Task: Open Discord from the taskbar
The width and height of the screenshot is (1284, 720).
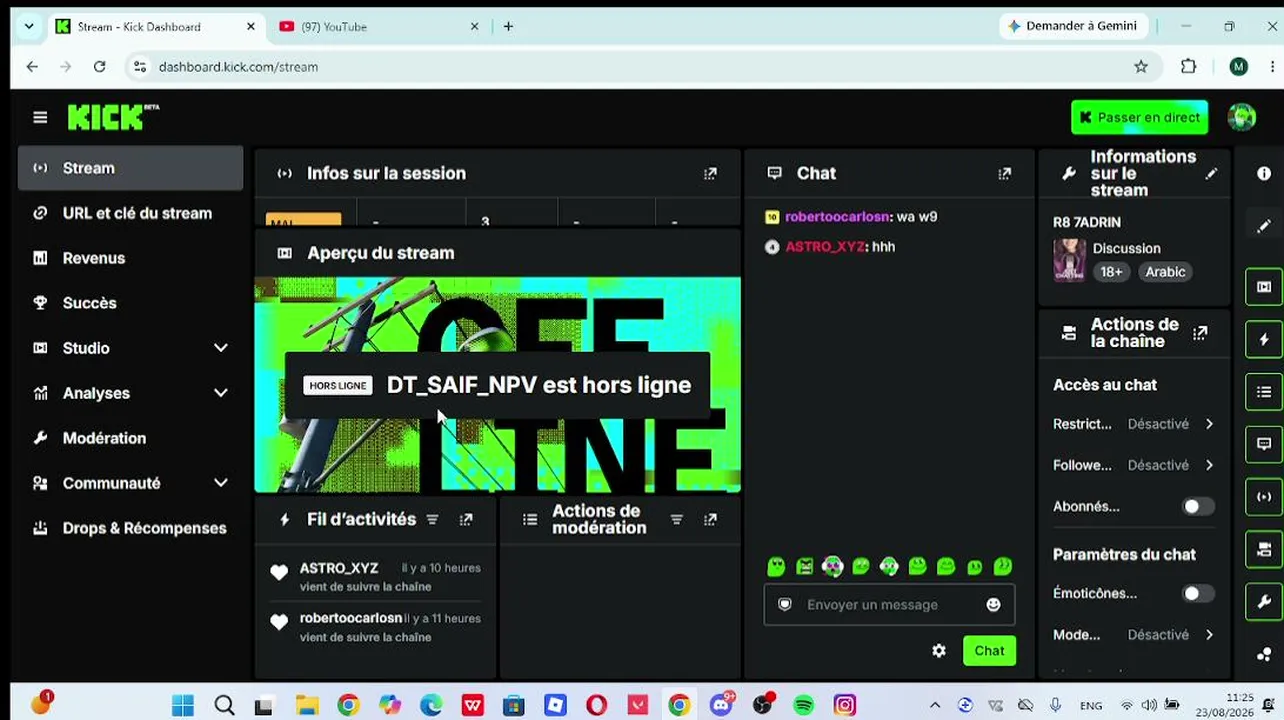Action: 721,706
